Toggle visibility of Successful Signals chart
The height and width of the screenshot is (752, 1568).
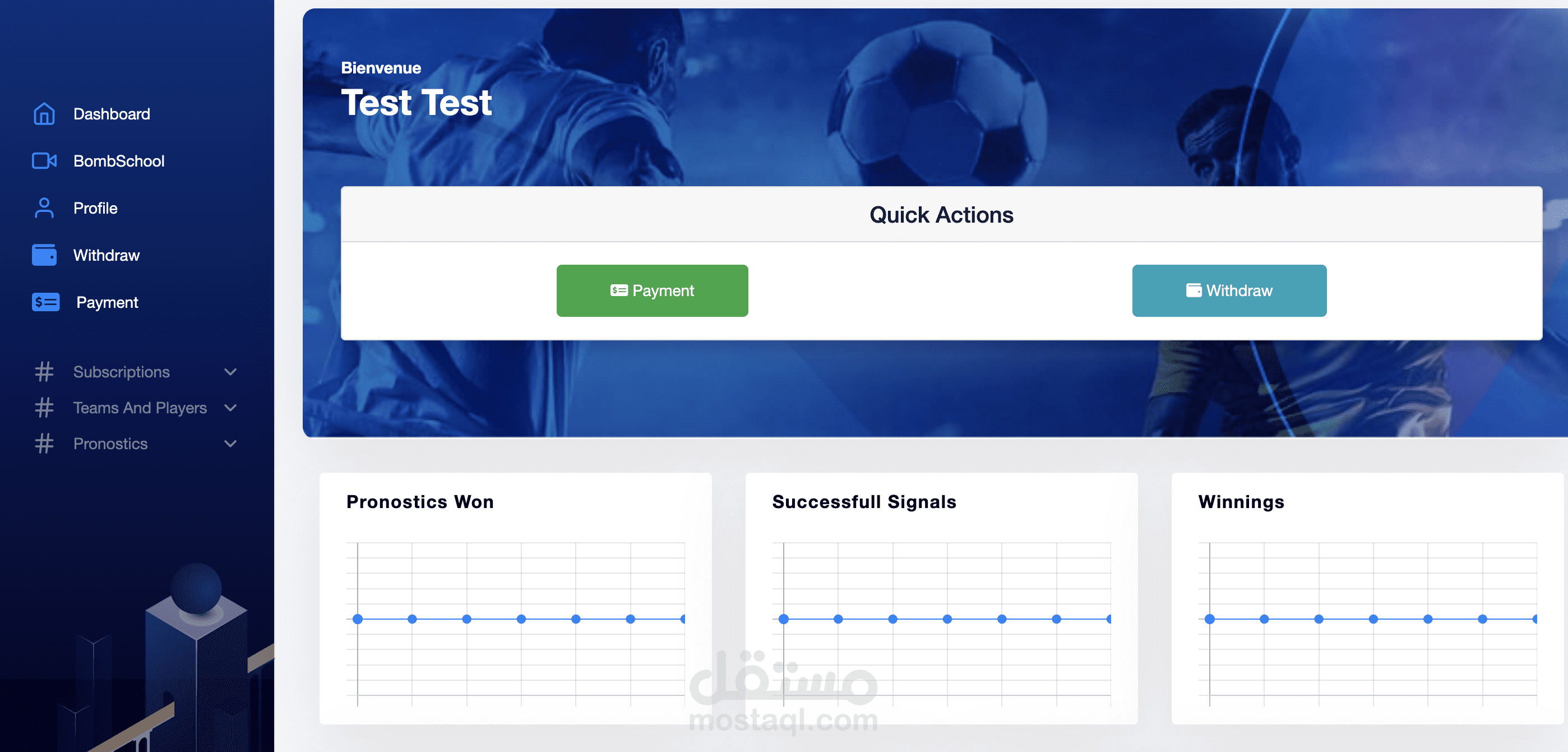[864, 500]
